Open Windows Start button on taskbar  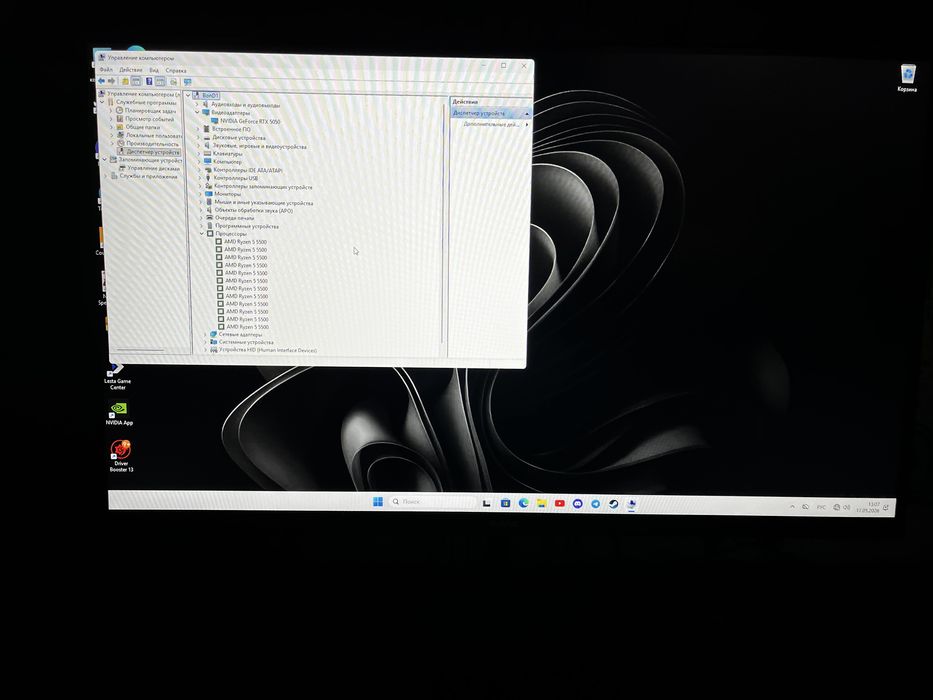378,502
